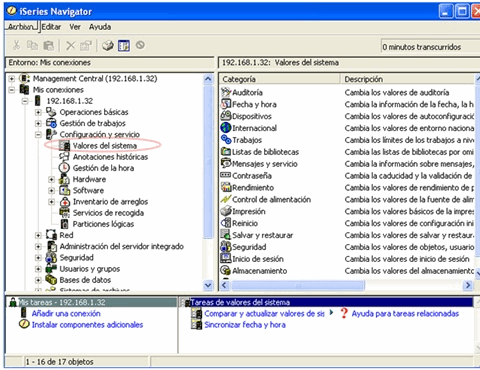The image size is (480, 370).
Task: Open the Internacional globe icon
Action: click(226, 128)
